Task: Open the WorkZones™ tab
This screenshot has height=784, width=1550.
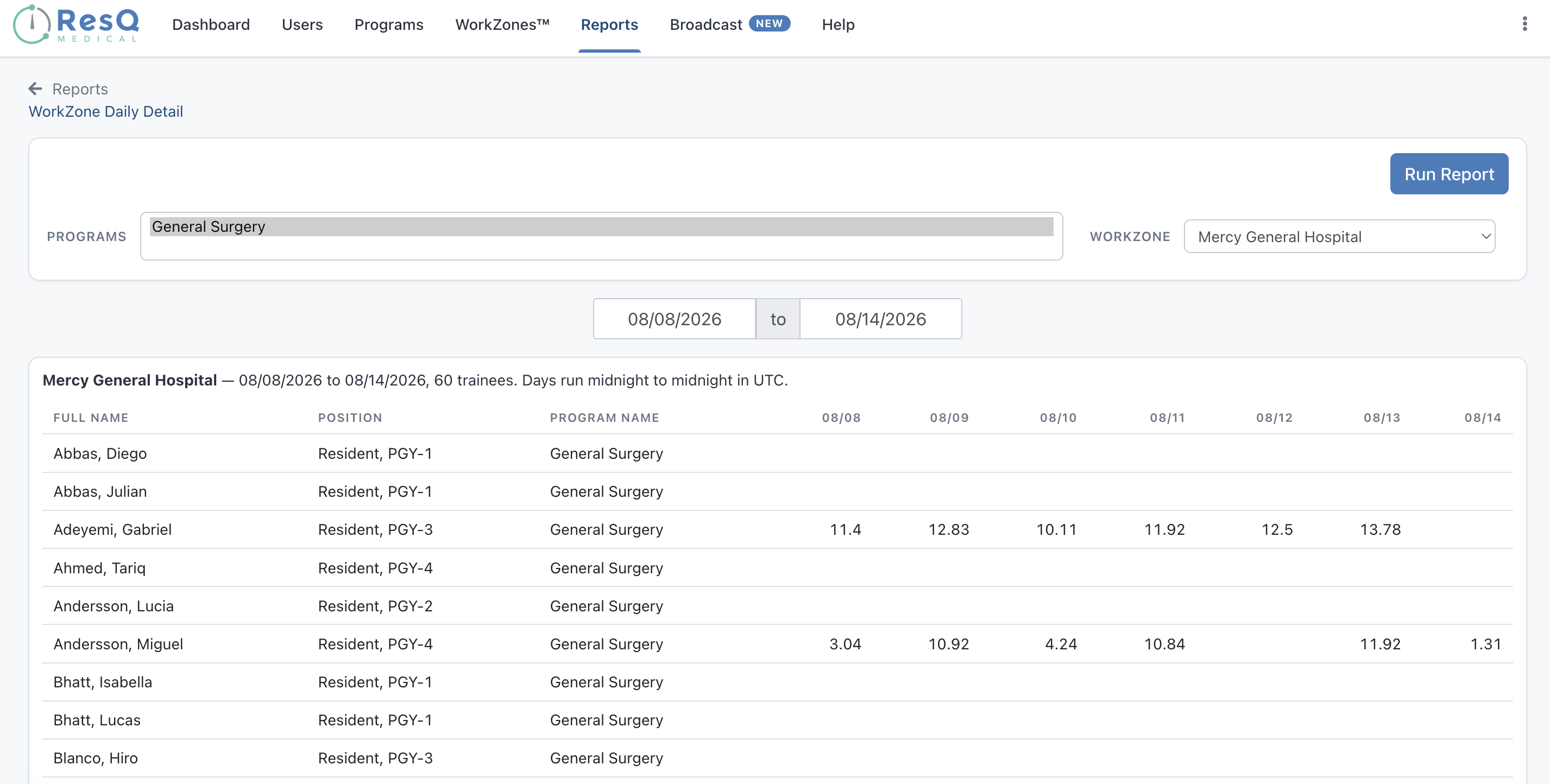Action: 502,24
